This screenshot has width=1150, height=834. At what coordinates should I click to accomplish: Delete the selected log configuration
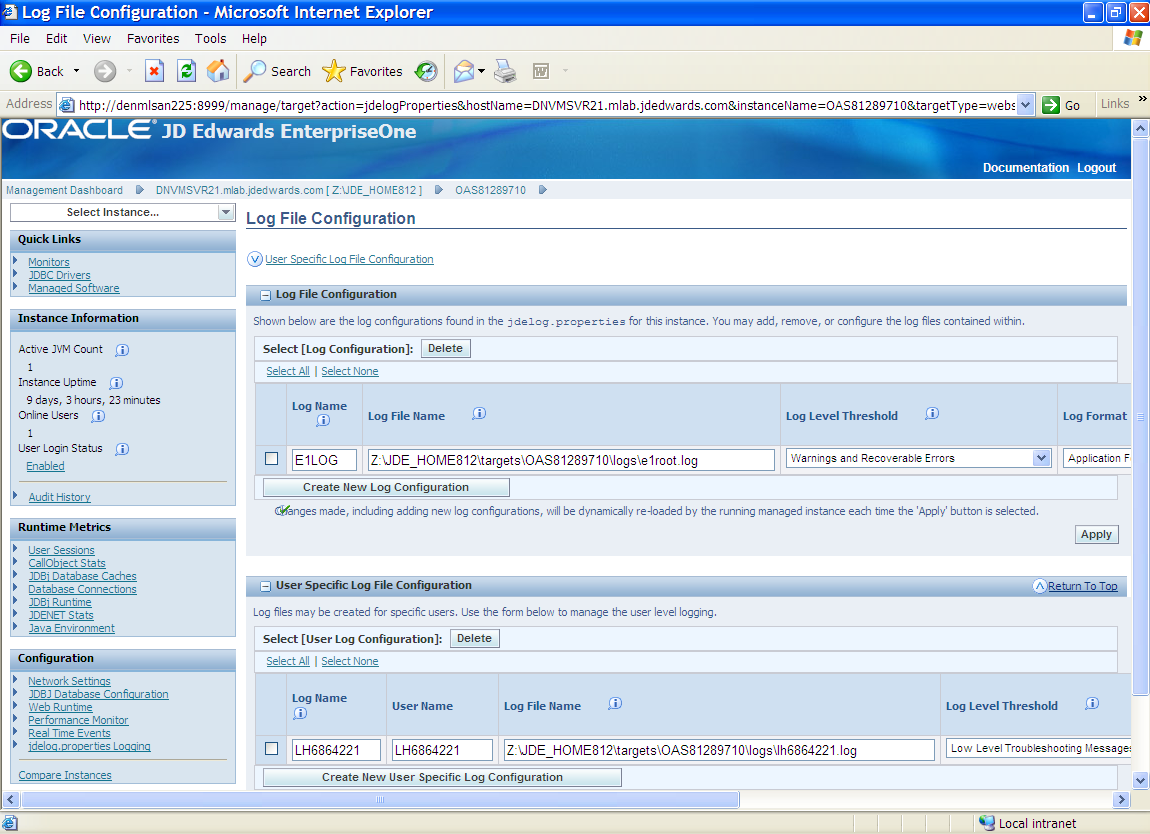point(445,348)
